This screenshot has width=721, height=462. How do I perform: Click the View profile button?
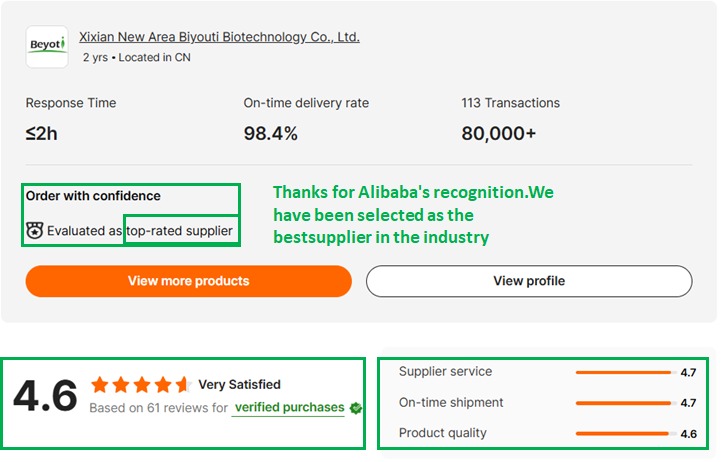coord(529,281)
